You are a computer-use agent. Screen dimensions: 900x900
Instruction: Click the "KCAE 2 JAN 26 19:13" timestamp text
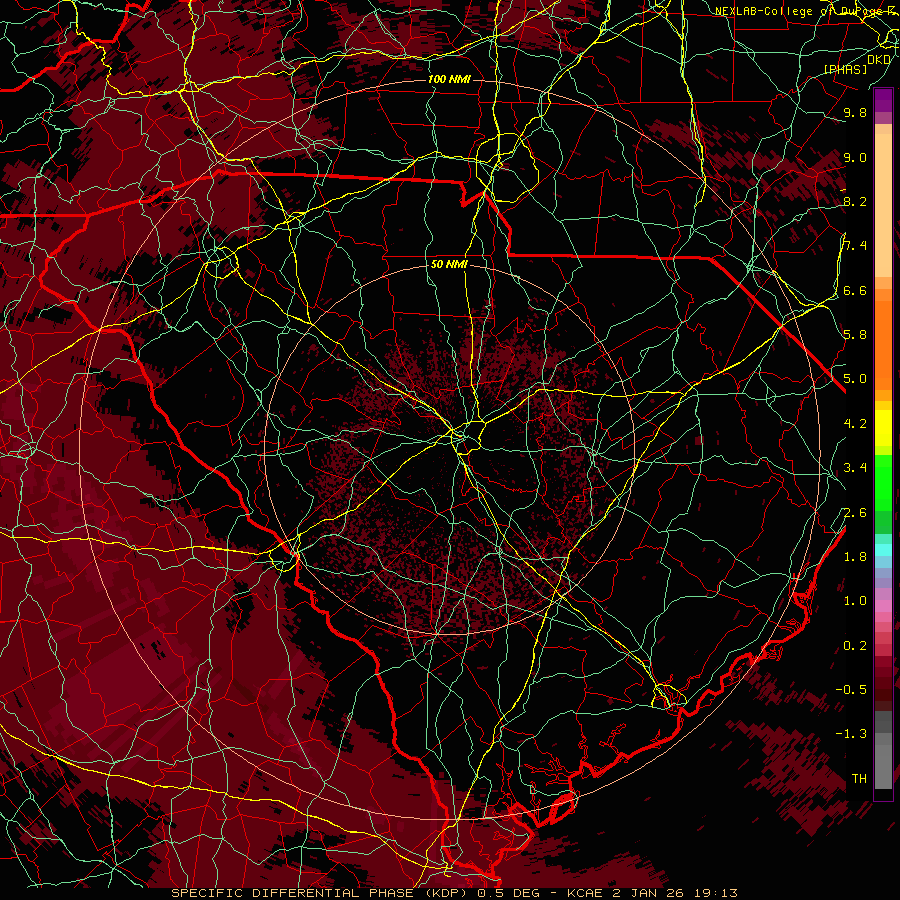653,893
